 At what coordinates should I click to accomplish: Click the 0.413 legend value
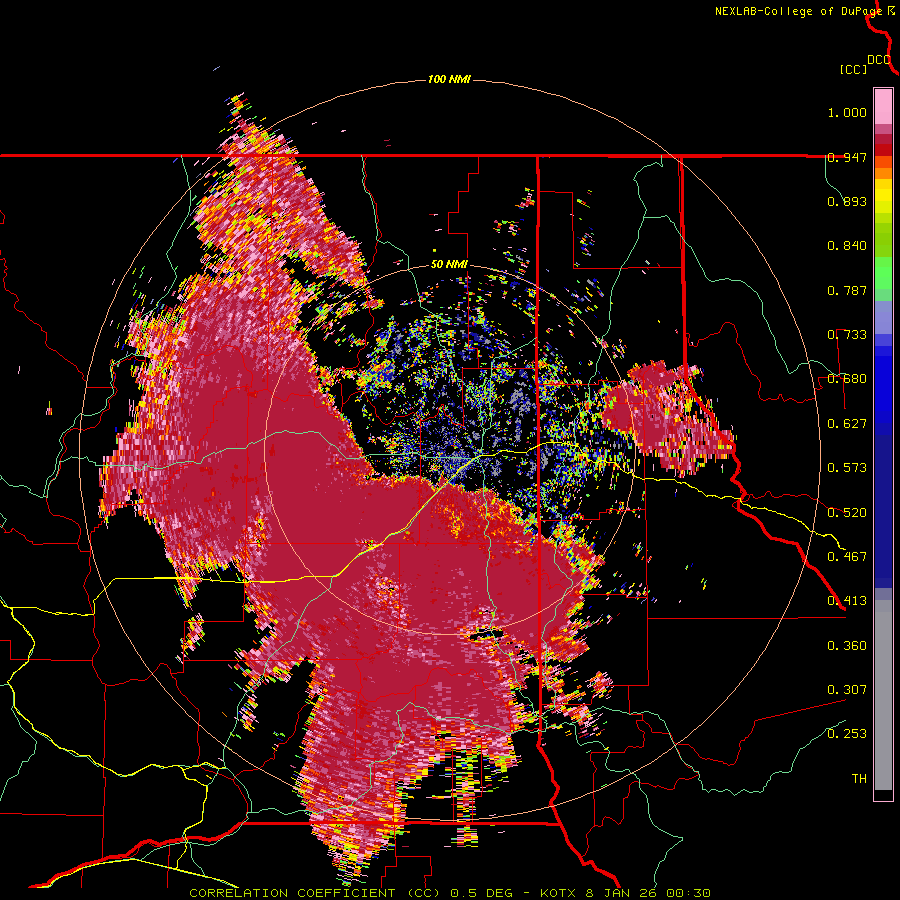[847, 601]
